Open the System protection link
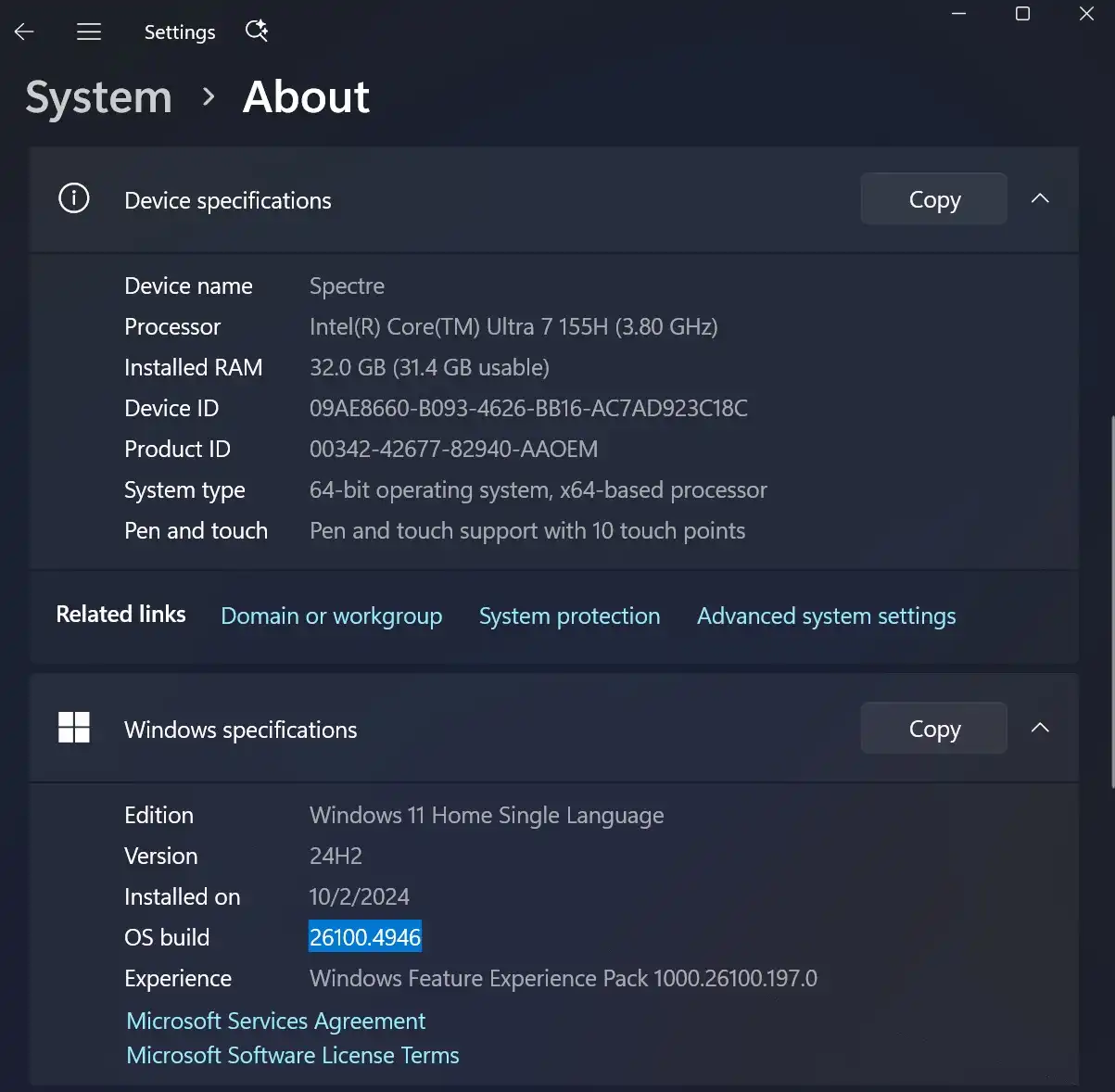The width and height of the screenshot is (1115, 1092). point(569,616)
